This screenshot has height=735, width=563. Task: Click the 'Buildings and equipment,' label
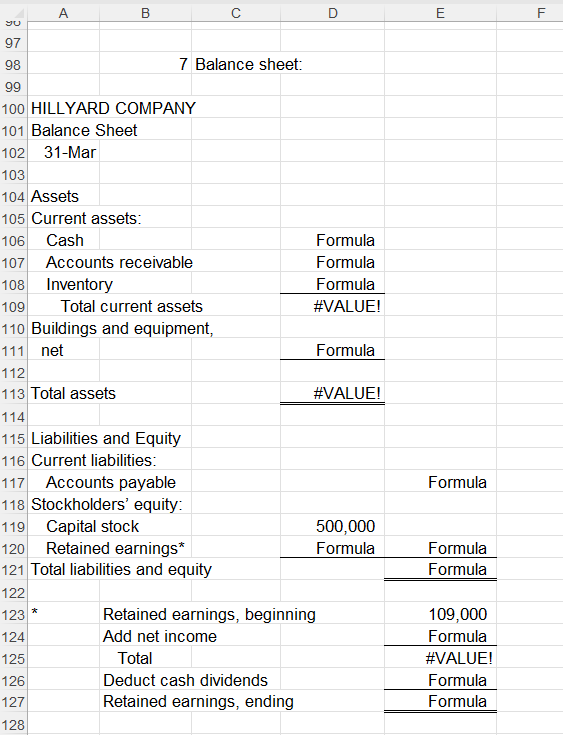122,329
